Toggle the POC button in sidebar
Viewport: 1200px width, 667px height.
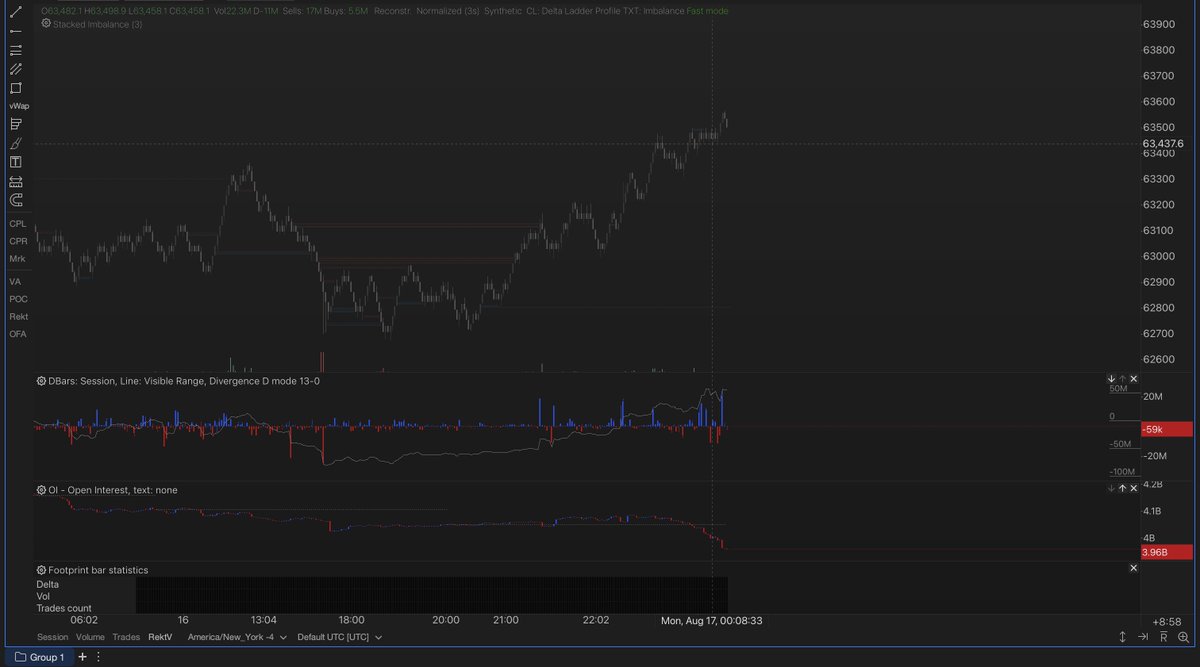[18, 299]
